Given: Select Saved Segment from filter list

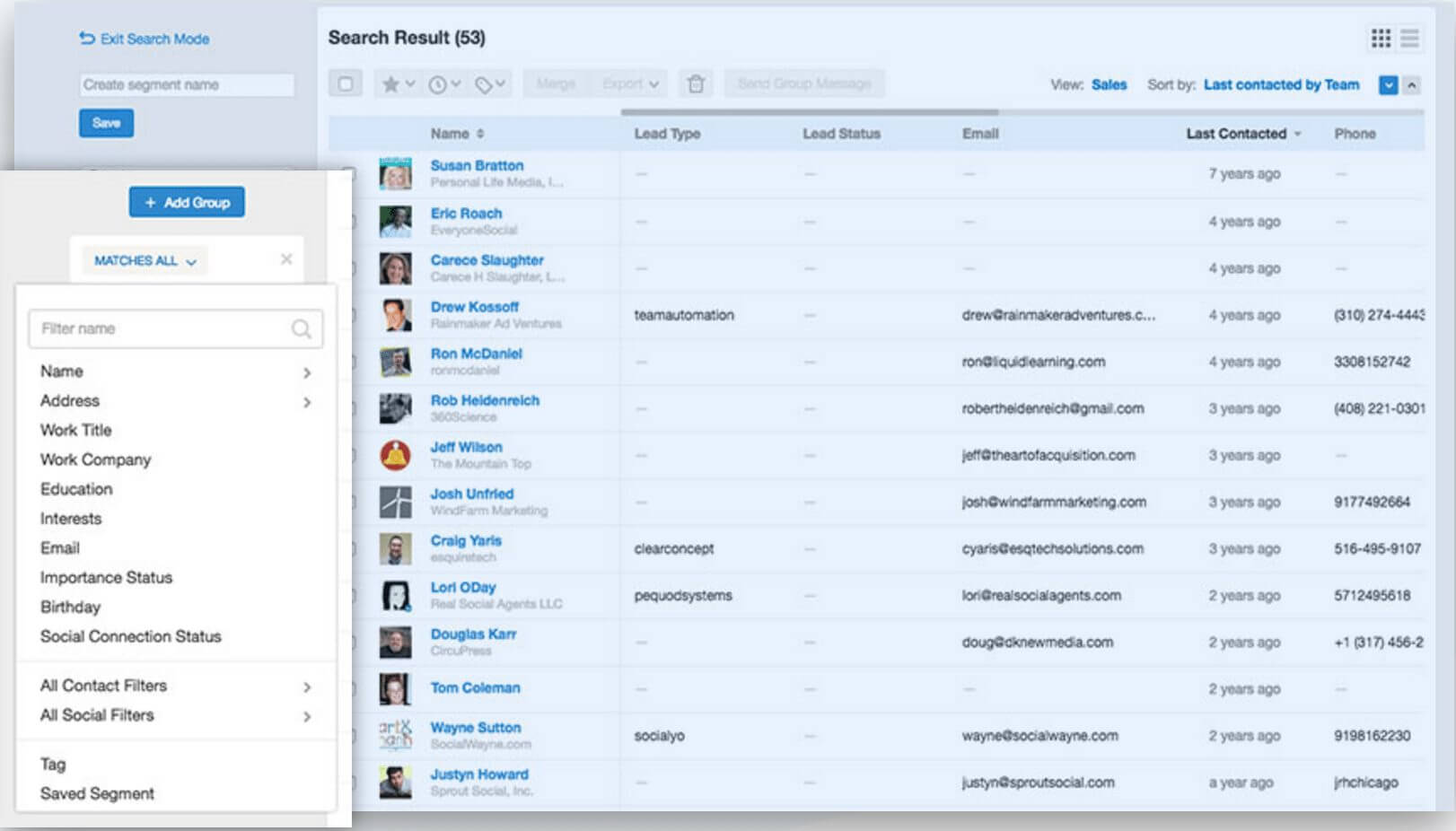Looking at the screenshot, I should click(x=97, y=793).
